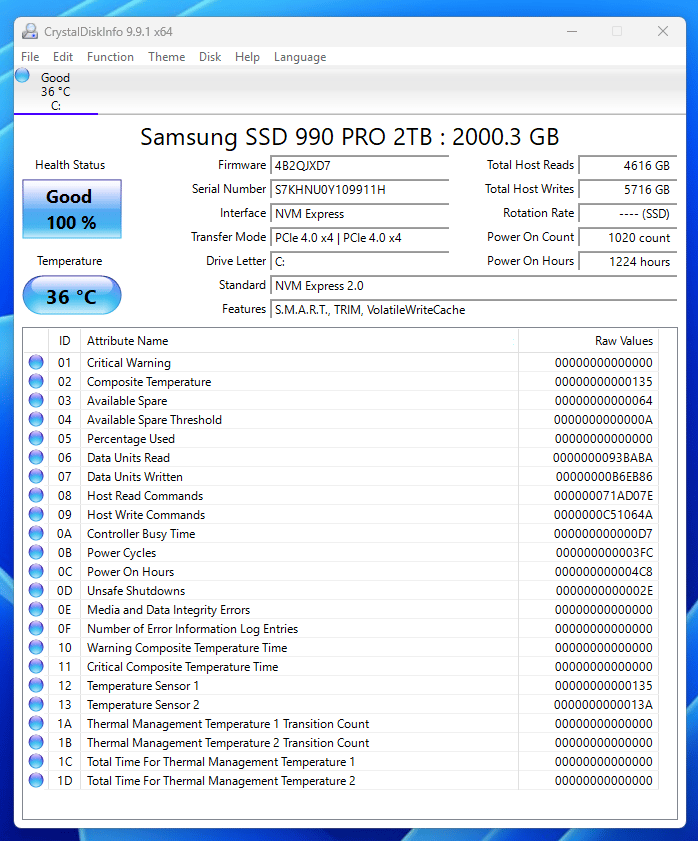698x841 pixels.
Task: Click the Serial Number field S7KHNU0Y109911H
Action: 359,190
